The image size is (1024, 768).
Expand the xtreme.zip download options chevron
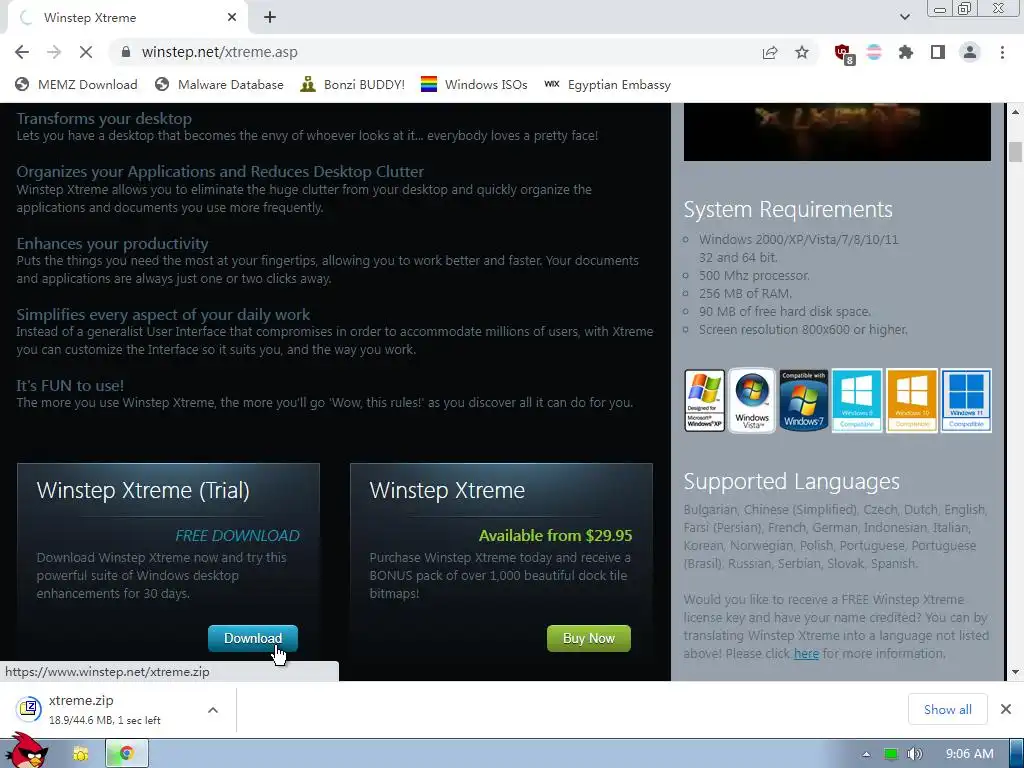213,710
